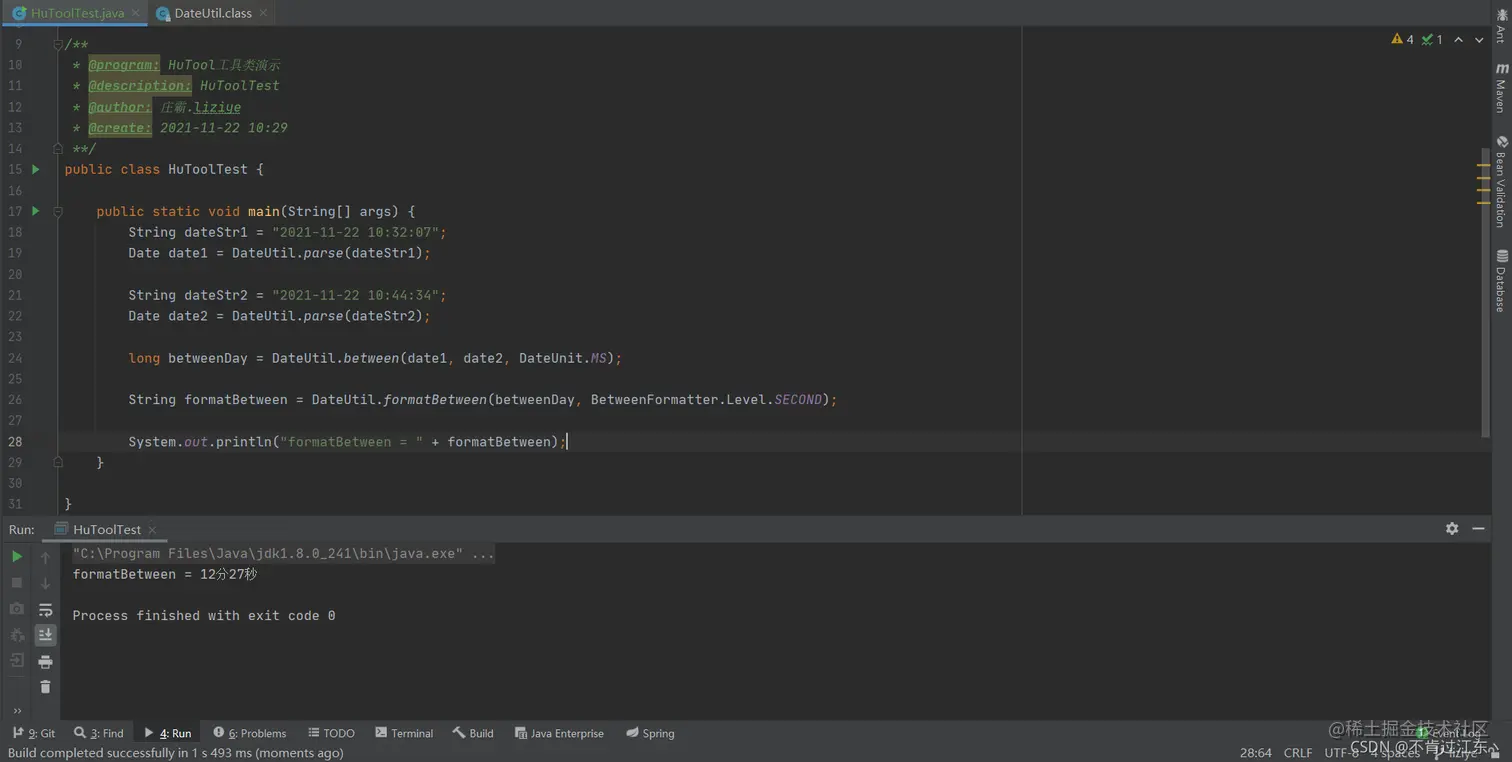1512x762 pixels.
Task: Click BetweenFormatter.Level.SECOND on line 26
Action: 706,399
